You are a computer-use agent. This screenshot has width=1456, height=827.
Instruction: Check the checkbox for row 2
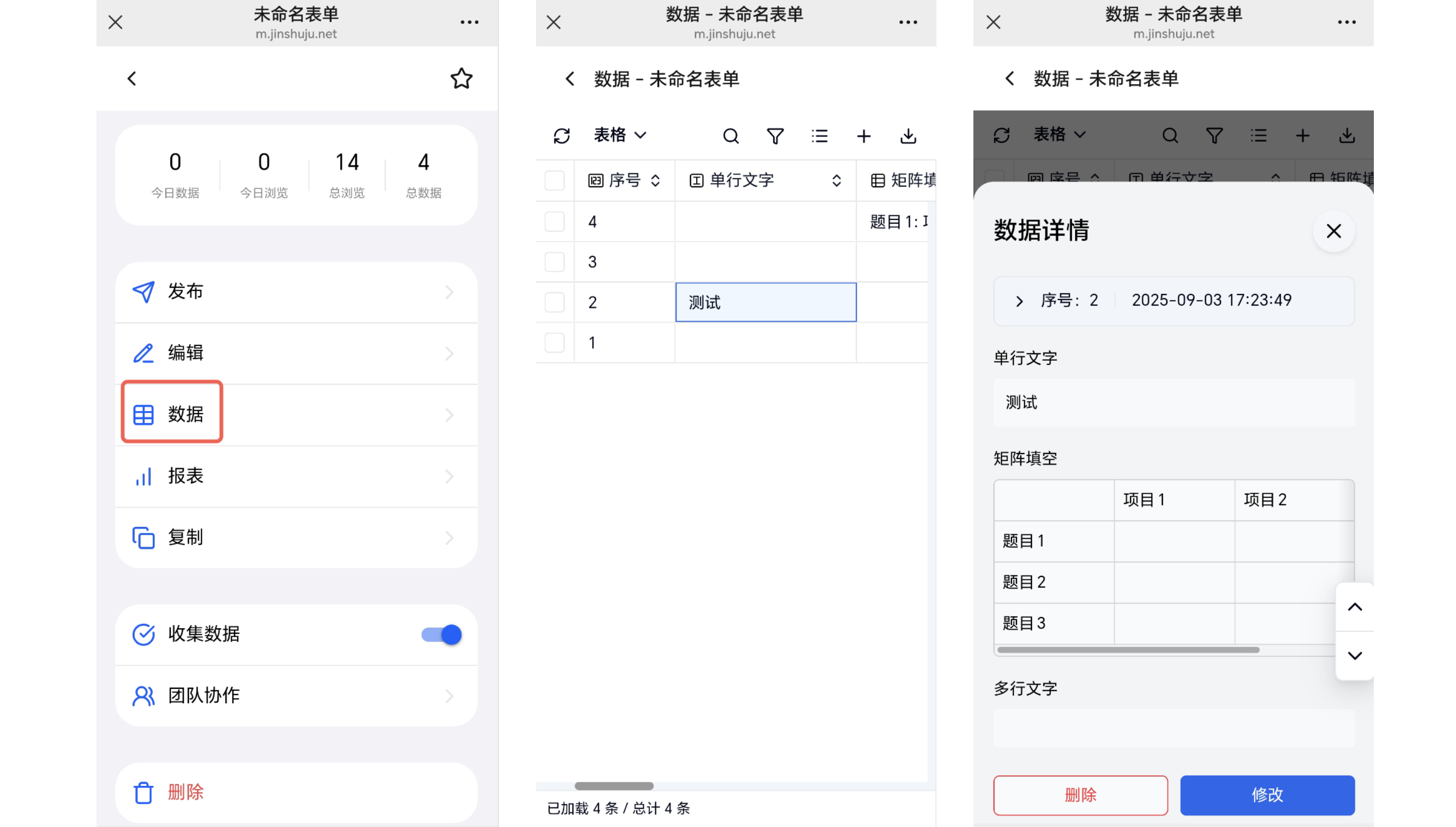pos(554,302)
